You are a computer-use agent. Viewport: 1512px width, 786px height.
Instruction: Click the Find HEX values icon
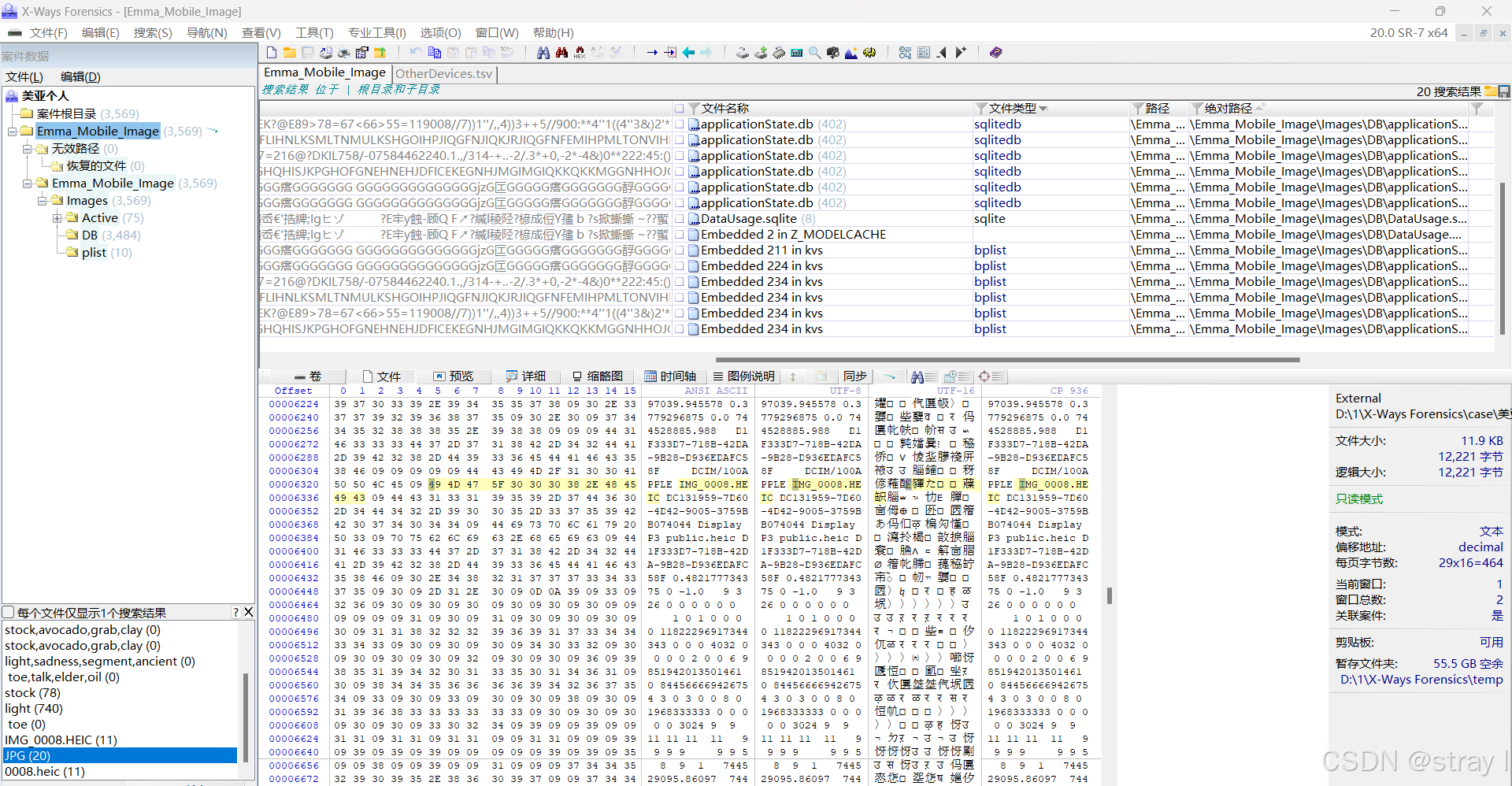coord(580,53)
